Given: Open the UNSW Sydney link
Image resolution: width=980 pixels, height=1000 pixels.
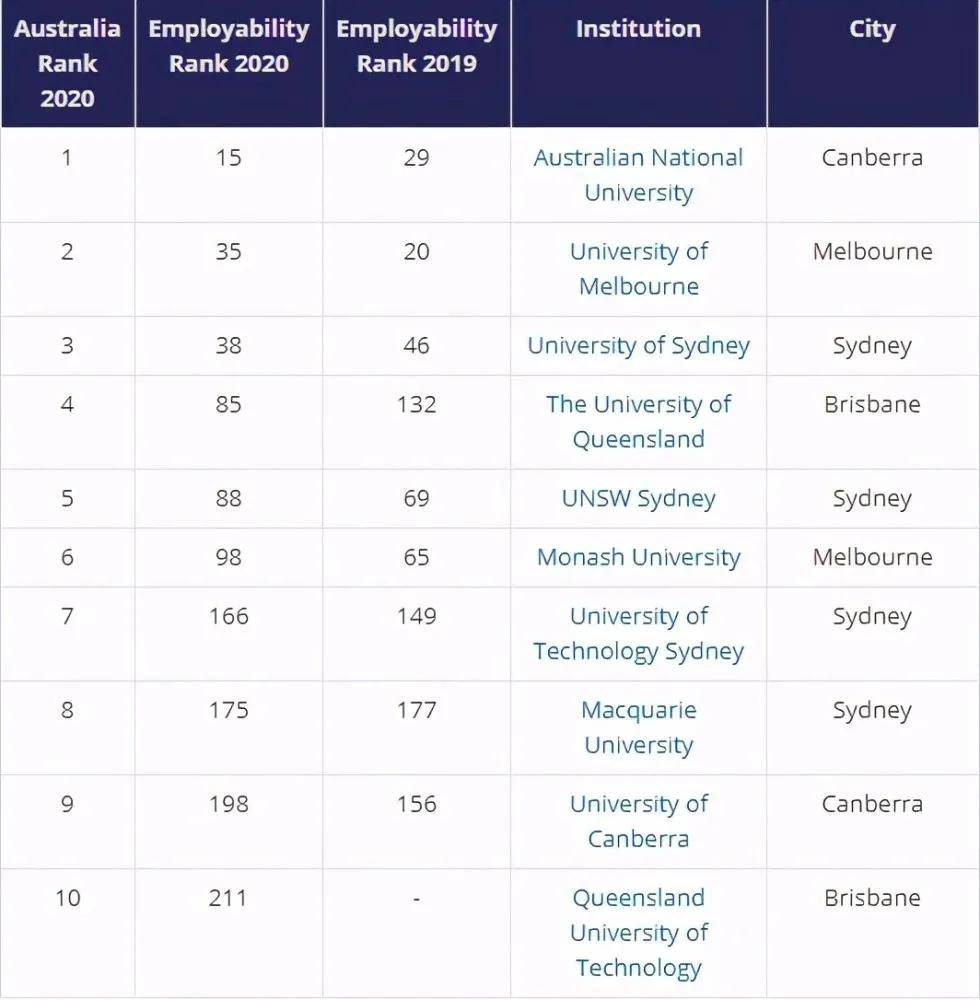Looking at the screenshot, I should (638, 499).
